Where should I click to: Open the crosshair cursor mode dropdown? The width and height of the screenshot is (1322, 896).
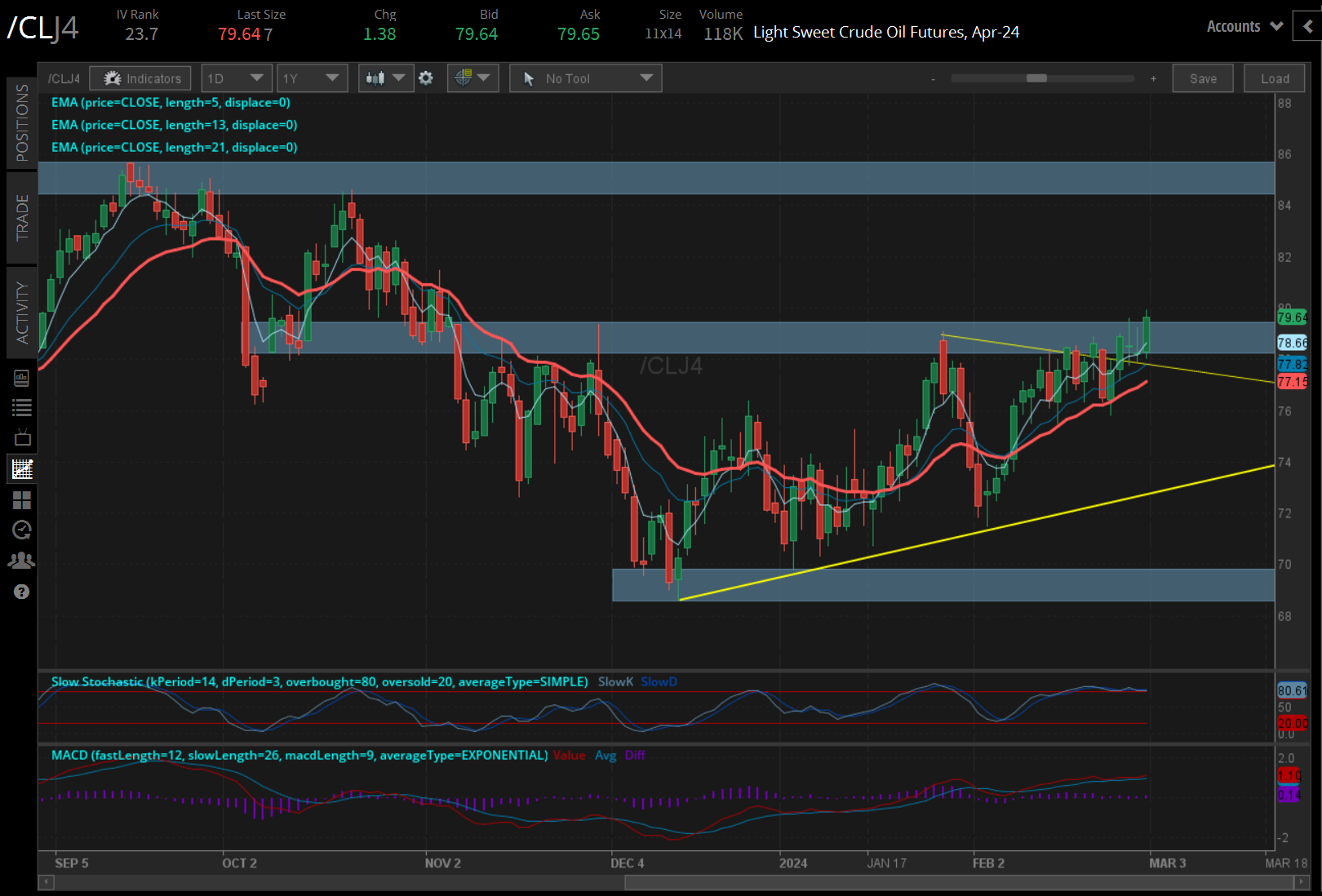pyautogui.click(x=472, y=78)
